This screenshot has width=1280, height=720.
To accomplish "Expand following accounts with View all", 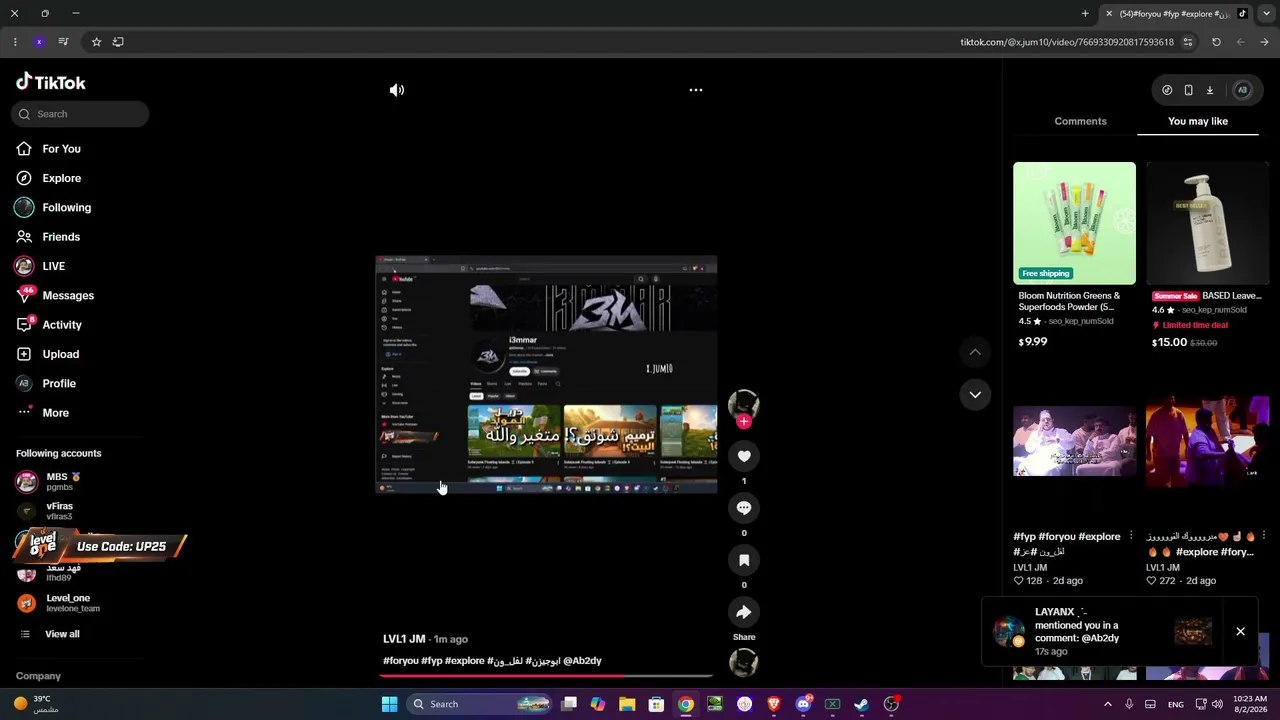I will (50, 634).
